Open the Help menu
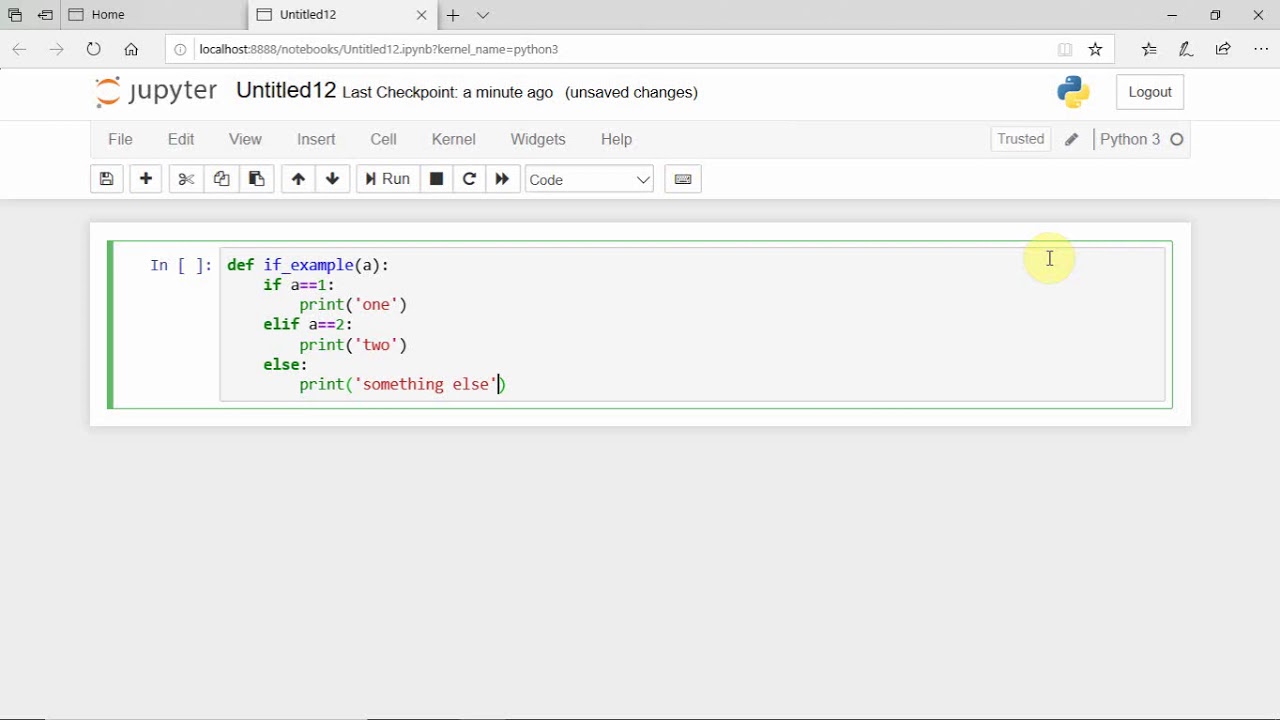This screenshot has width=1280, height=720. [x=616, y=139]
